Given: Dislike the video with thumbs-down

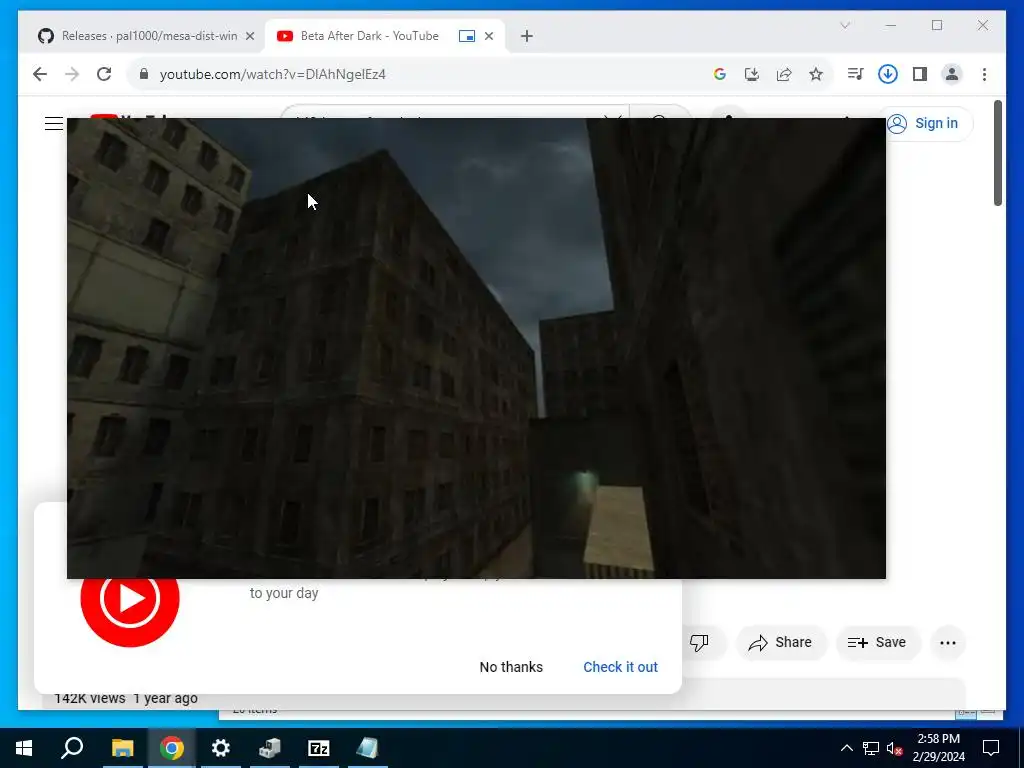Looking at the screenshot, I should (699, 643).
